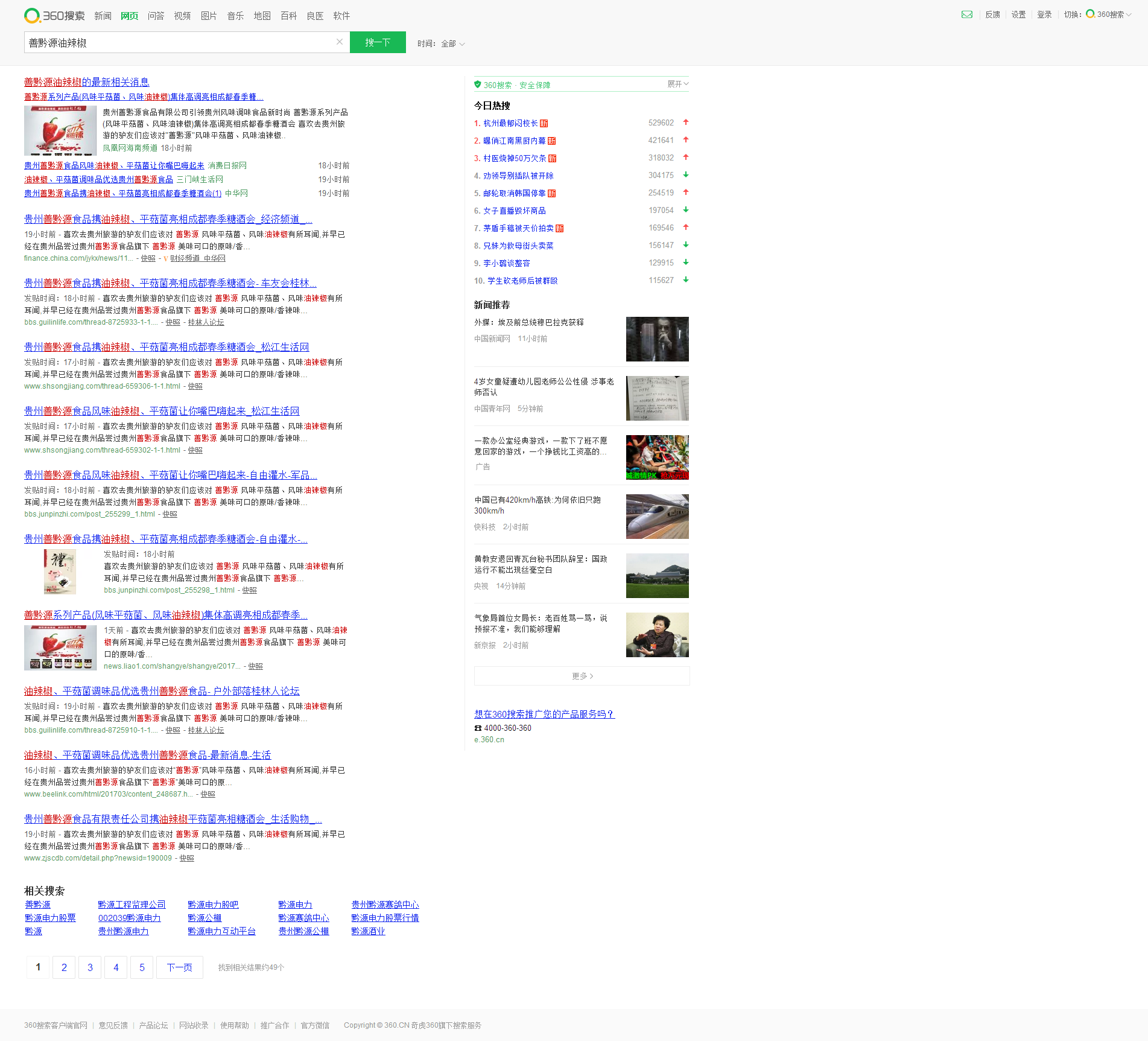Switch to the 音乐 tab

[235, 16]
